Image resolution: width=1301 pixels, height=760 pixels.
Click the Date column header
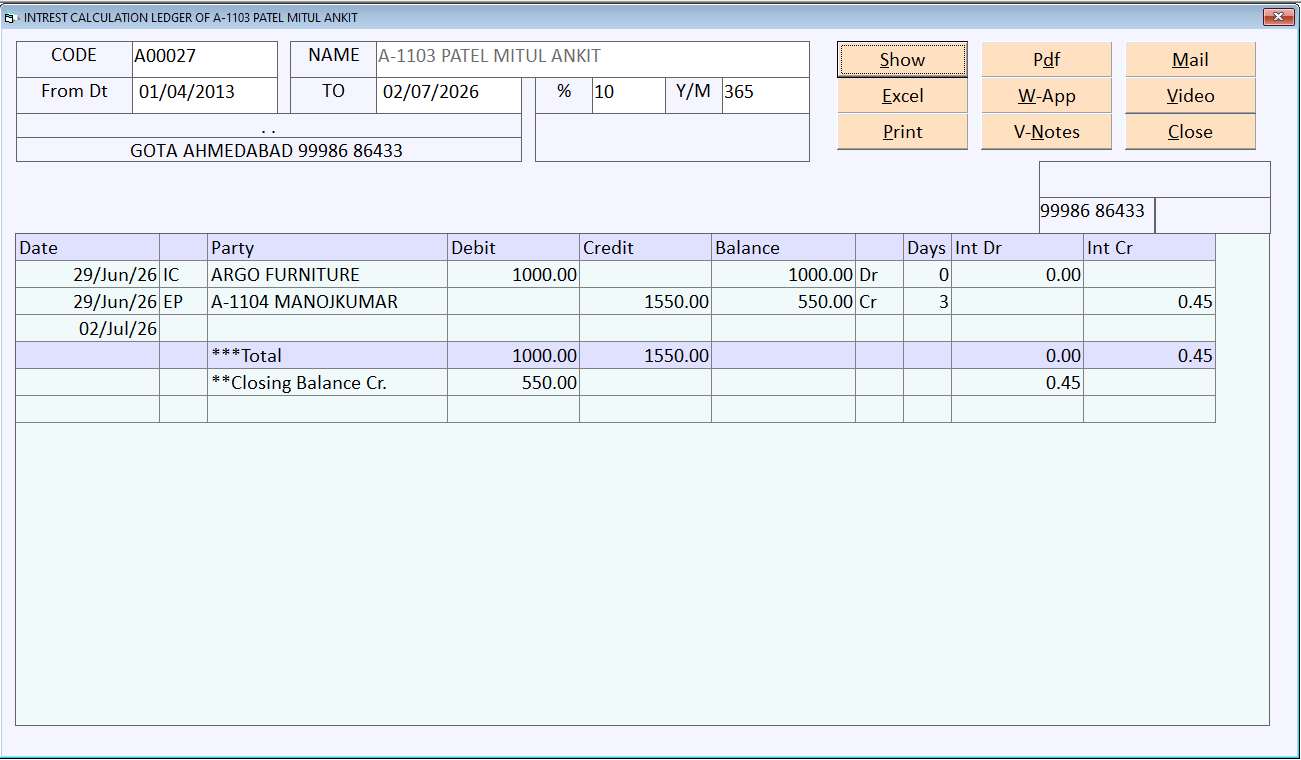88,248
